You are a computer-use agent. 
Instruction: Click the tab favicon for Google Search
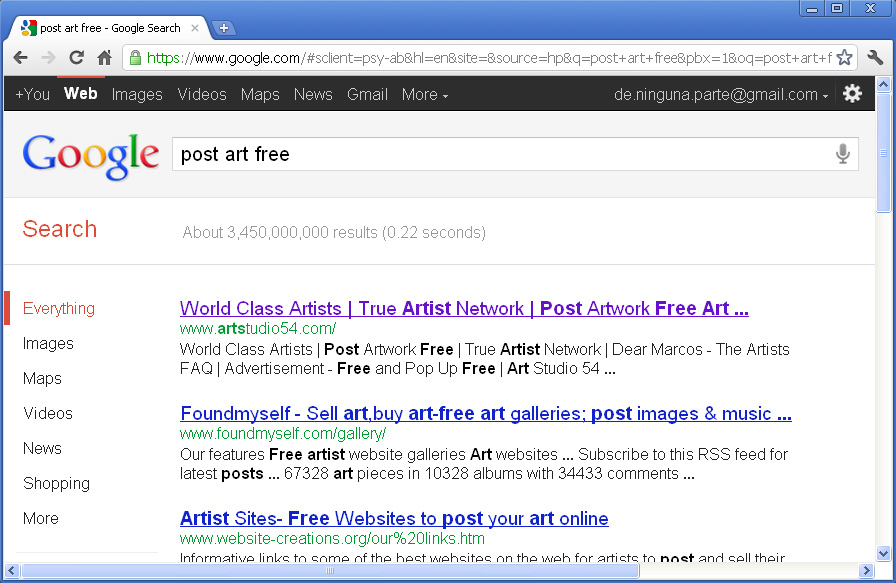click(29, 27)
